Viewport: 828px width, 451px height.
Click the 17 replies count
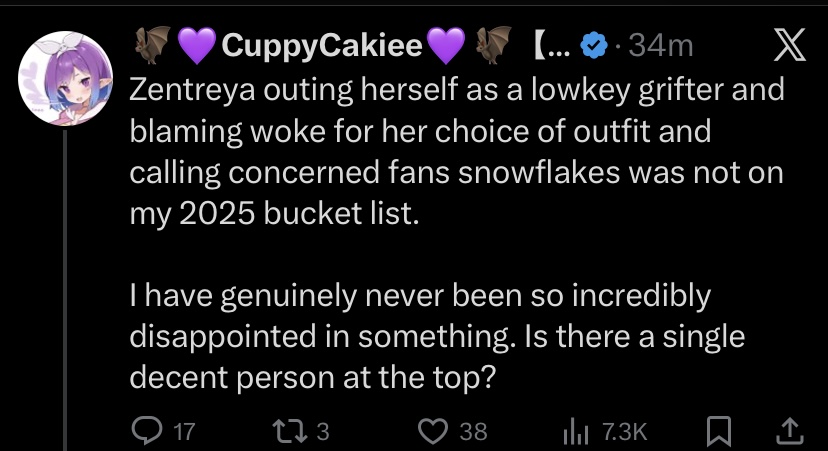tap(184, 431)
